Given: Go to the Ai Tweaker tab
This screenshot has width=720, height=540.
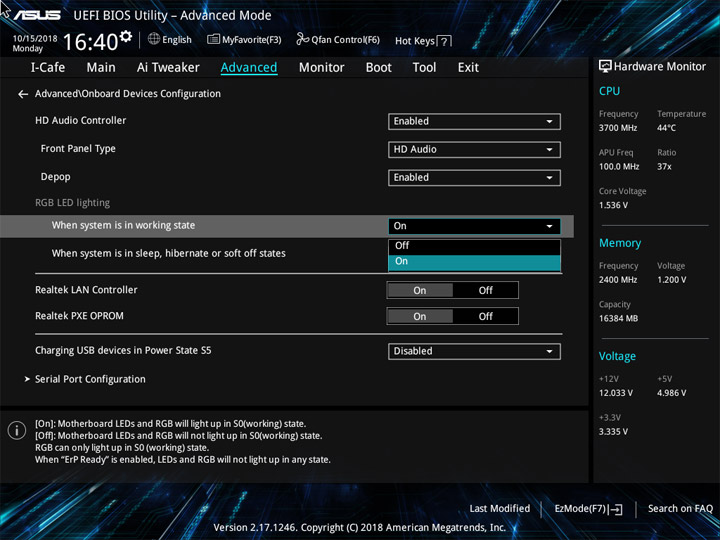Looking at the screenshot, I should pos(168,68).
